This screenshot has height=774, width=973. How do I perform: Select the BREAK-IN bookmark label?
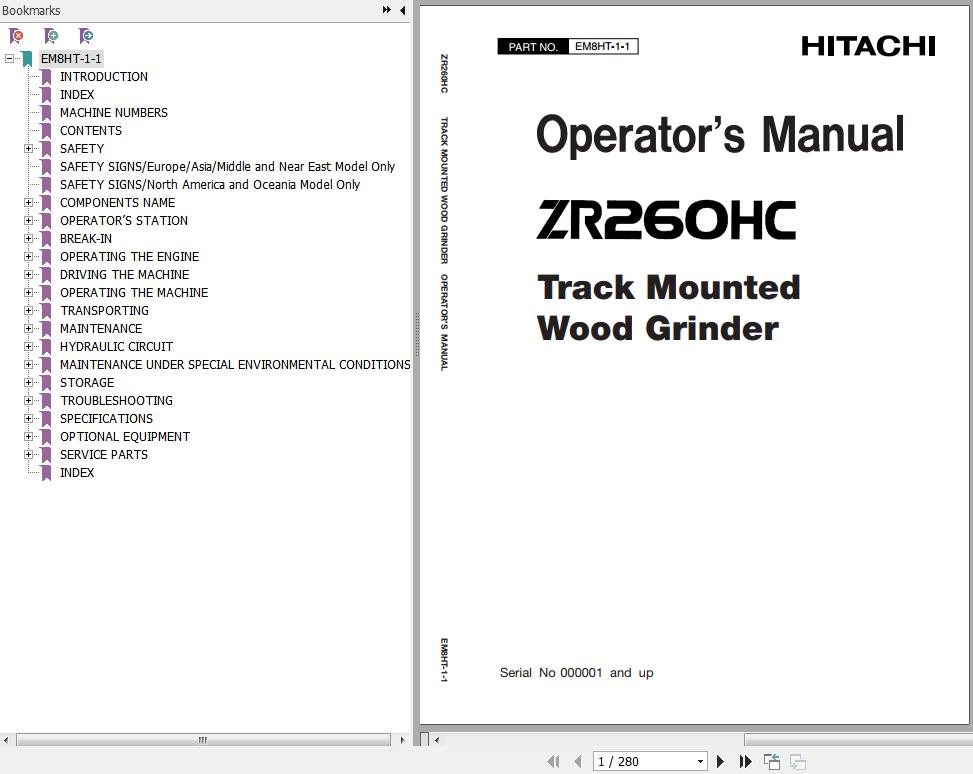coord(86,238)
